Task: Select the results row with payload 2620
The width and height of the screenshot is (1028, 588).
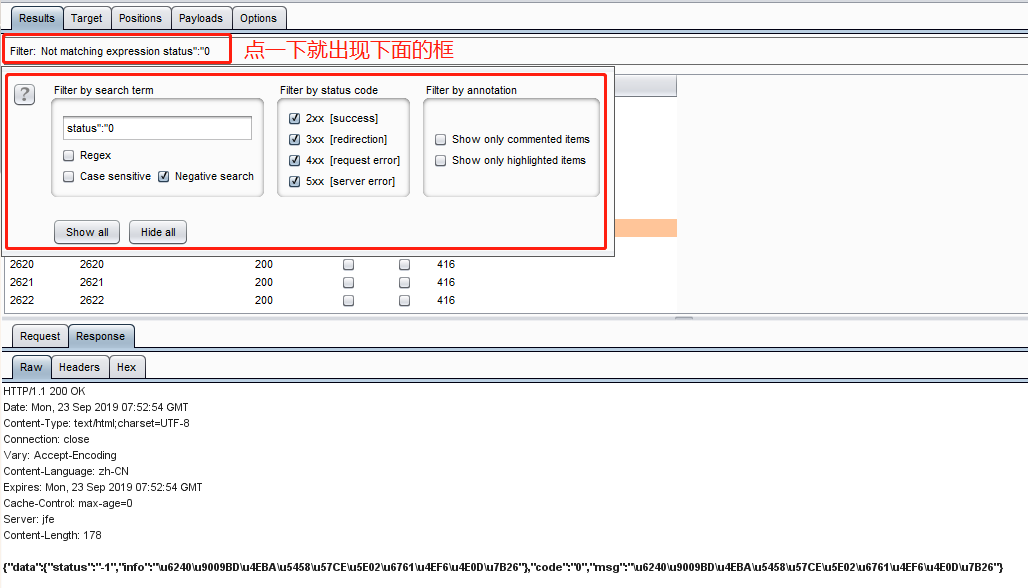Action: coord(340,264)
